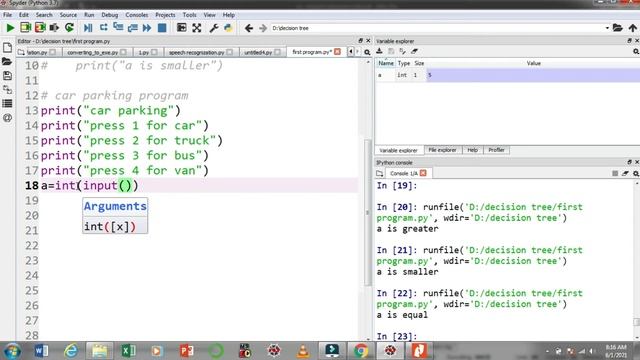
Task: Open VLC media player from the taskbar
Action: click(x=303, y=351)
